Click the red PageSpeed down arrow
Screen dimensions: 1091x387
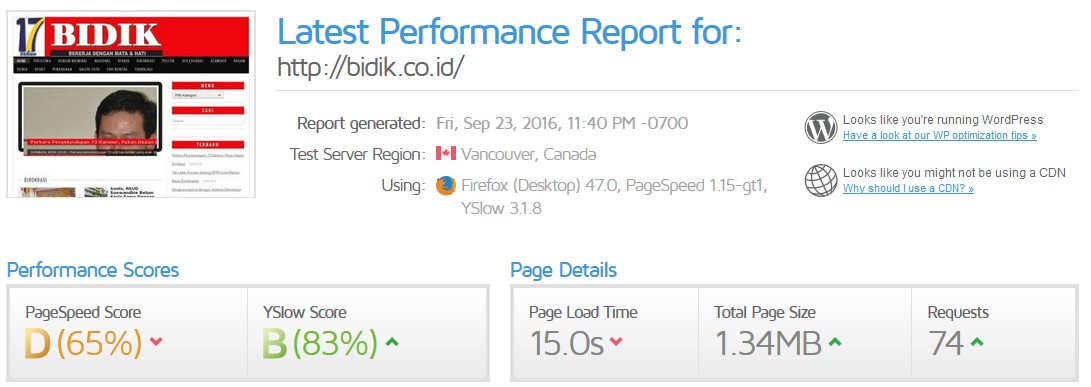(x=157, y=342)
